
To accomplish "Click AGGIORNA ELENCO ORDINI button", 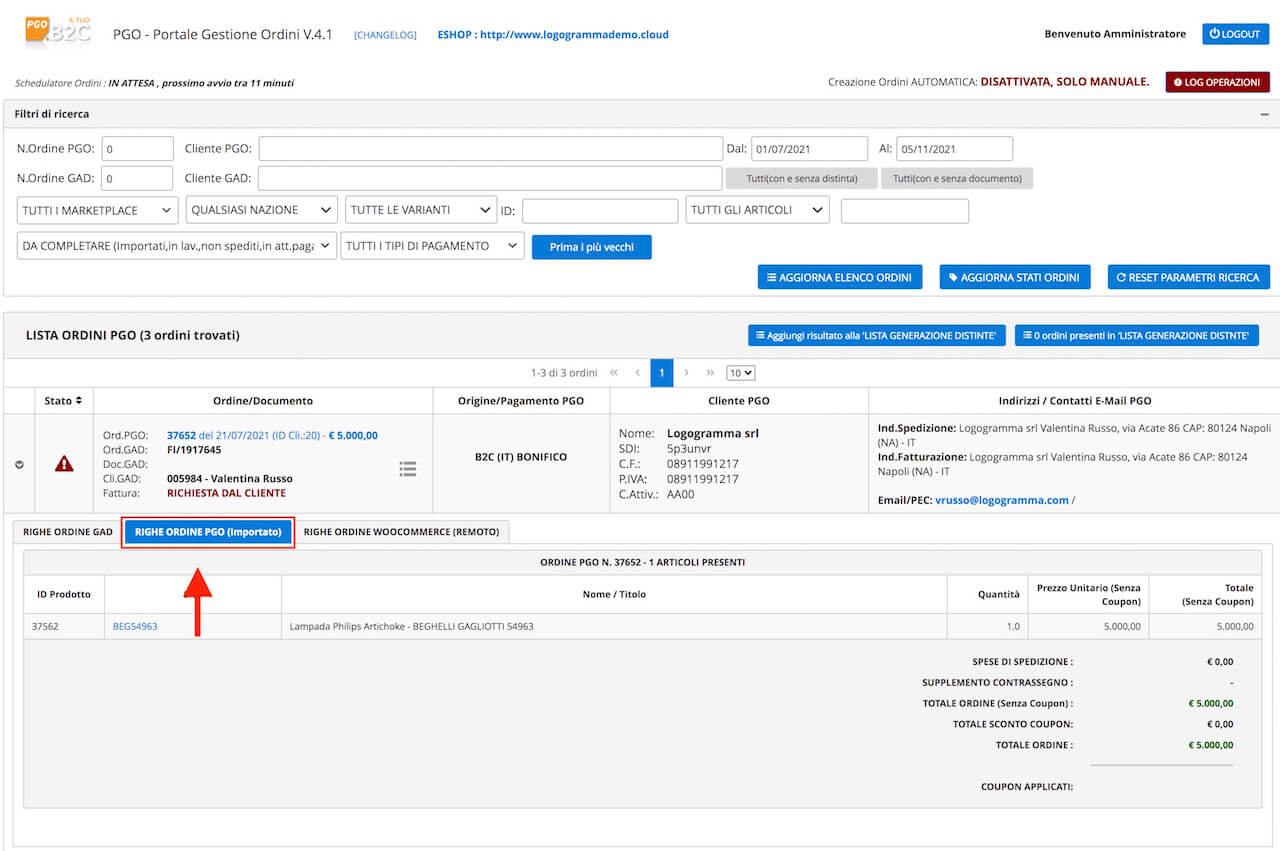I will 840,278.
